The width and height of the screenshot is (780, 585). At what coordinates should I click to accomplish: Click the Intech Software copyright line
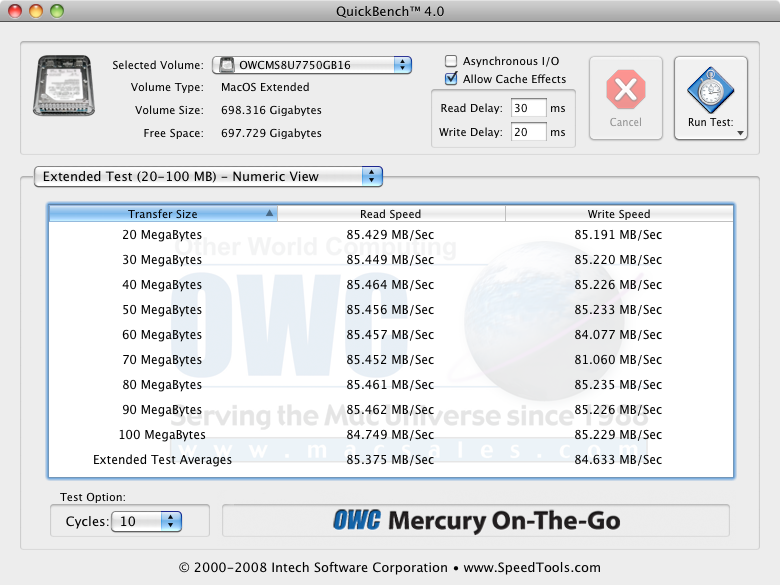[x=390, y=568]
